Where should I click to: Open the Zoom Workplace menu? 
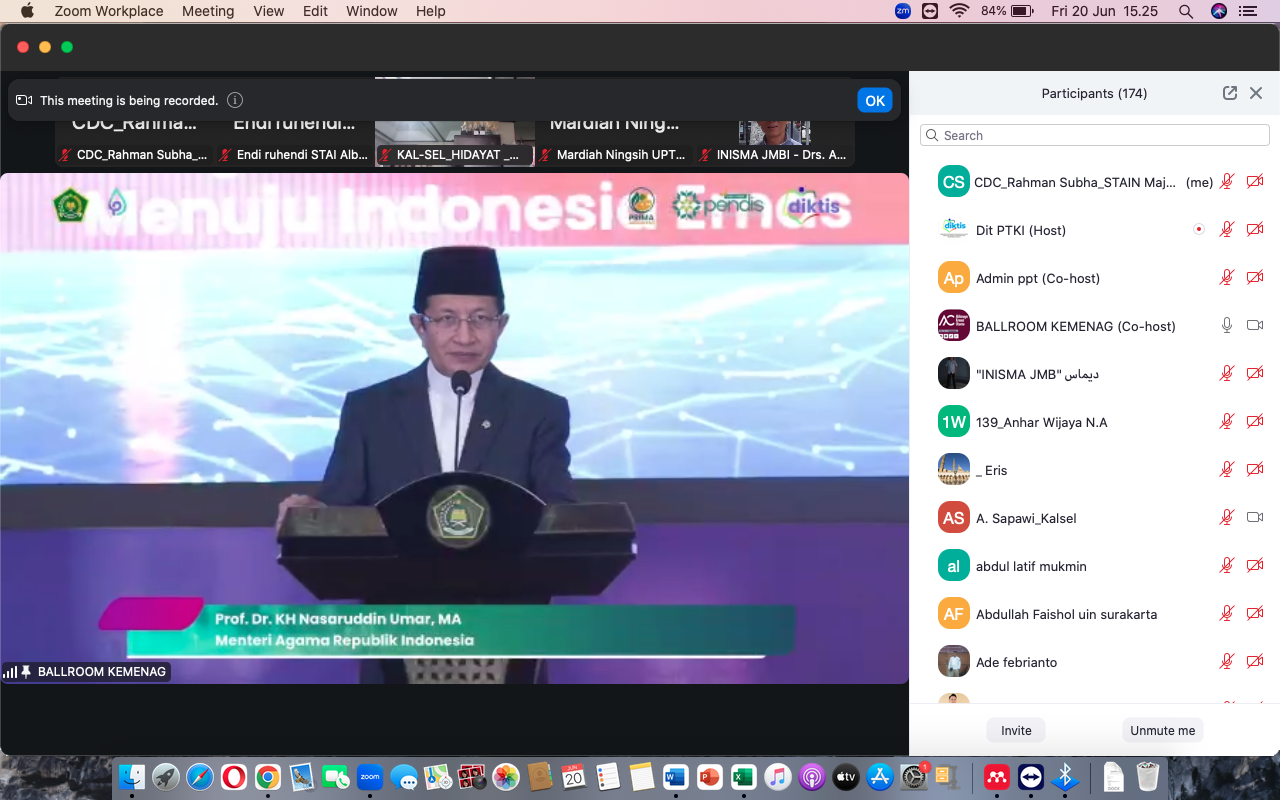(109, 11)
